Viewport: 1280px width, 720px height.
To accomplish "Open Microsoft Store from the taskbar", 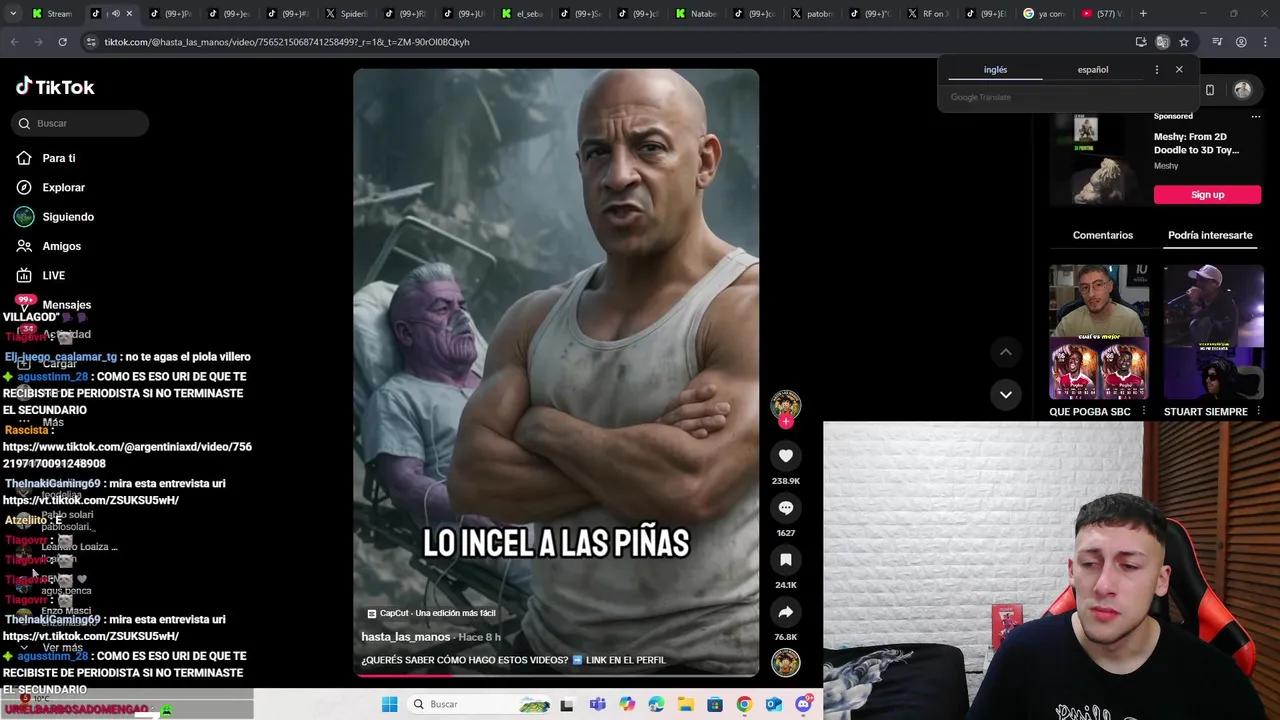I will pos(715,704).
